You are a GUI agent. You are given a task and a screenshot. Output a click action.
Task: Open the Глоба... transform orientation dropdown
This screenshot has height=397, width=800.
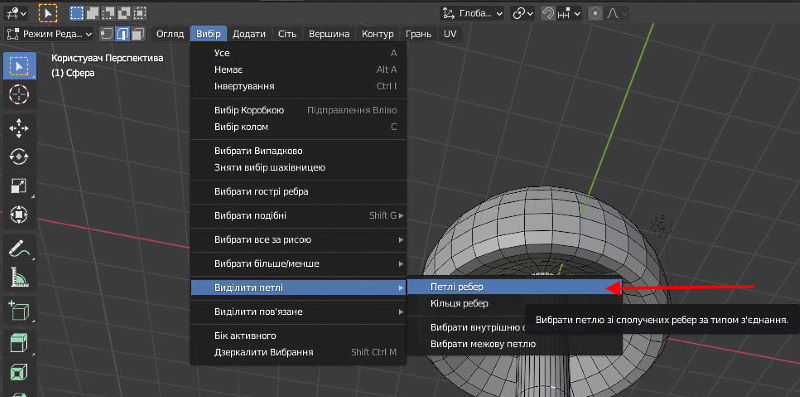point(473,13)
